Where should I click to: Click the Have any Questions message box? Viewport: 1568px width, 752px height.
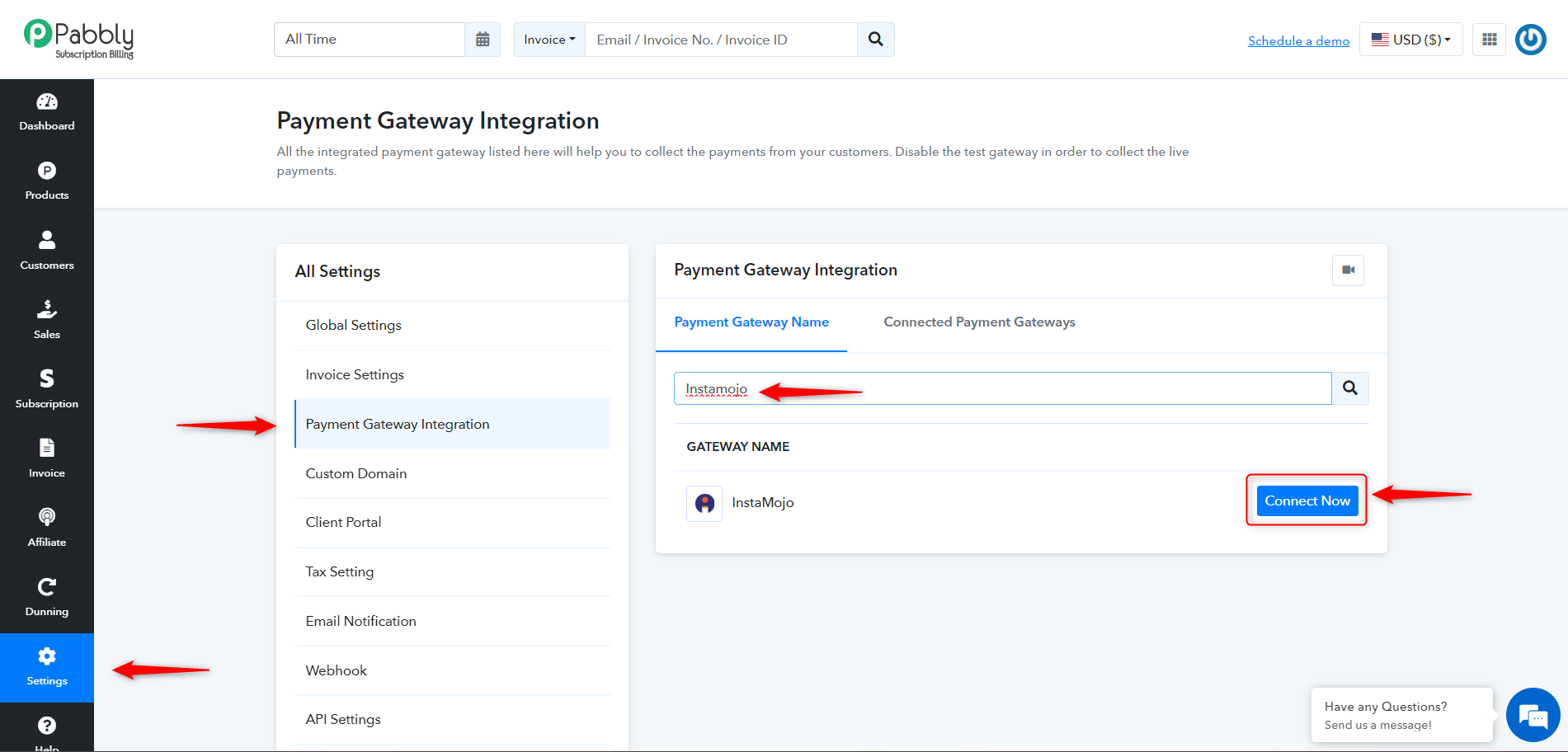click(x=1402, y=715)
